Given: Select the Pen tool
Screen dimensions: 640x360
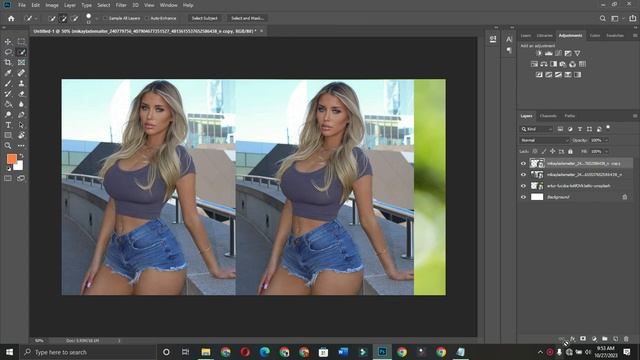Looking at the screenshot, I should click(x=21, y=115).
